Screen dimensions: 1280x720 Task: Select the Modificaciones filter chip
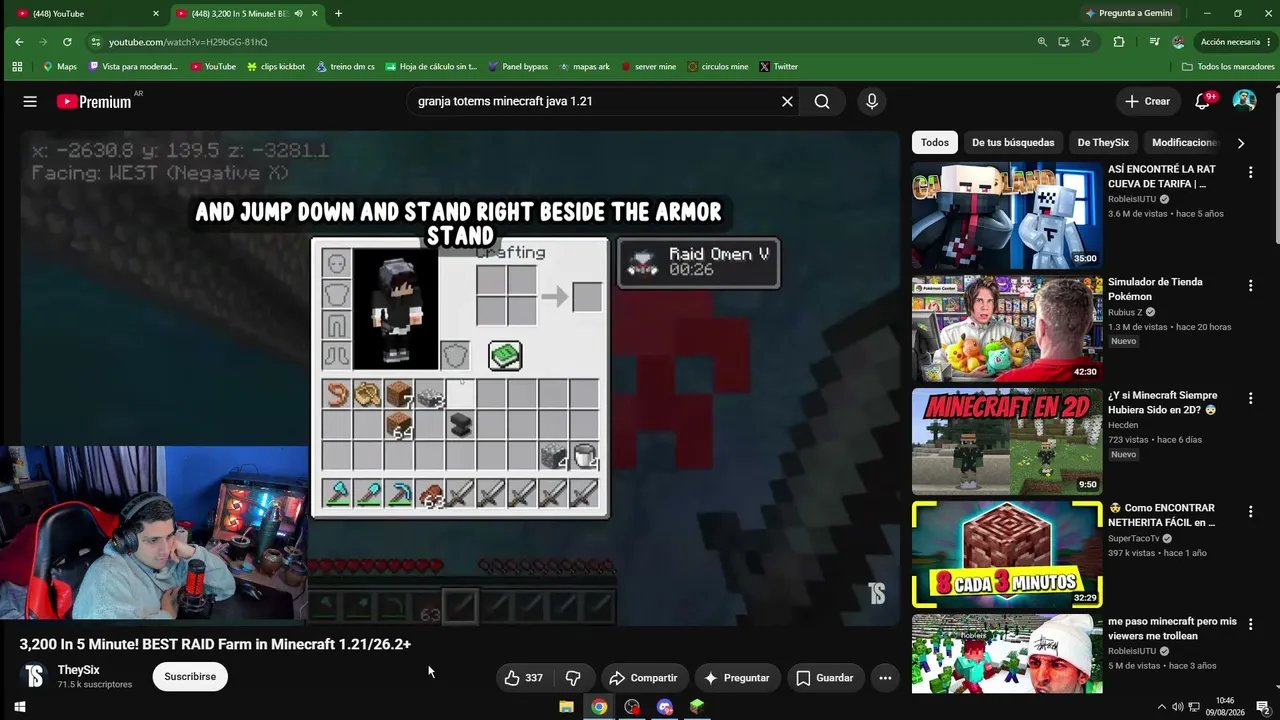[1185, 143]
